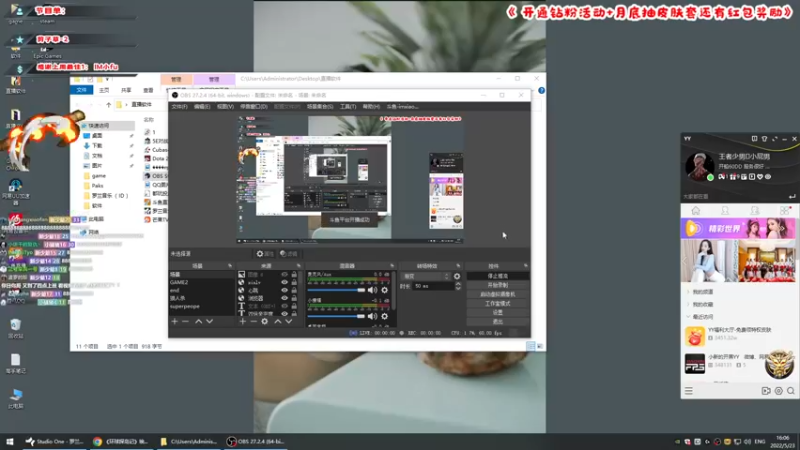The image size is (800, 450).
Task: Open source properties gear below the sources list
Action: [x=264, y=321]
